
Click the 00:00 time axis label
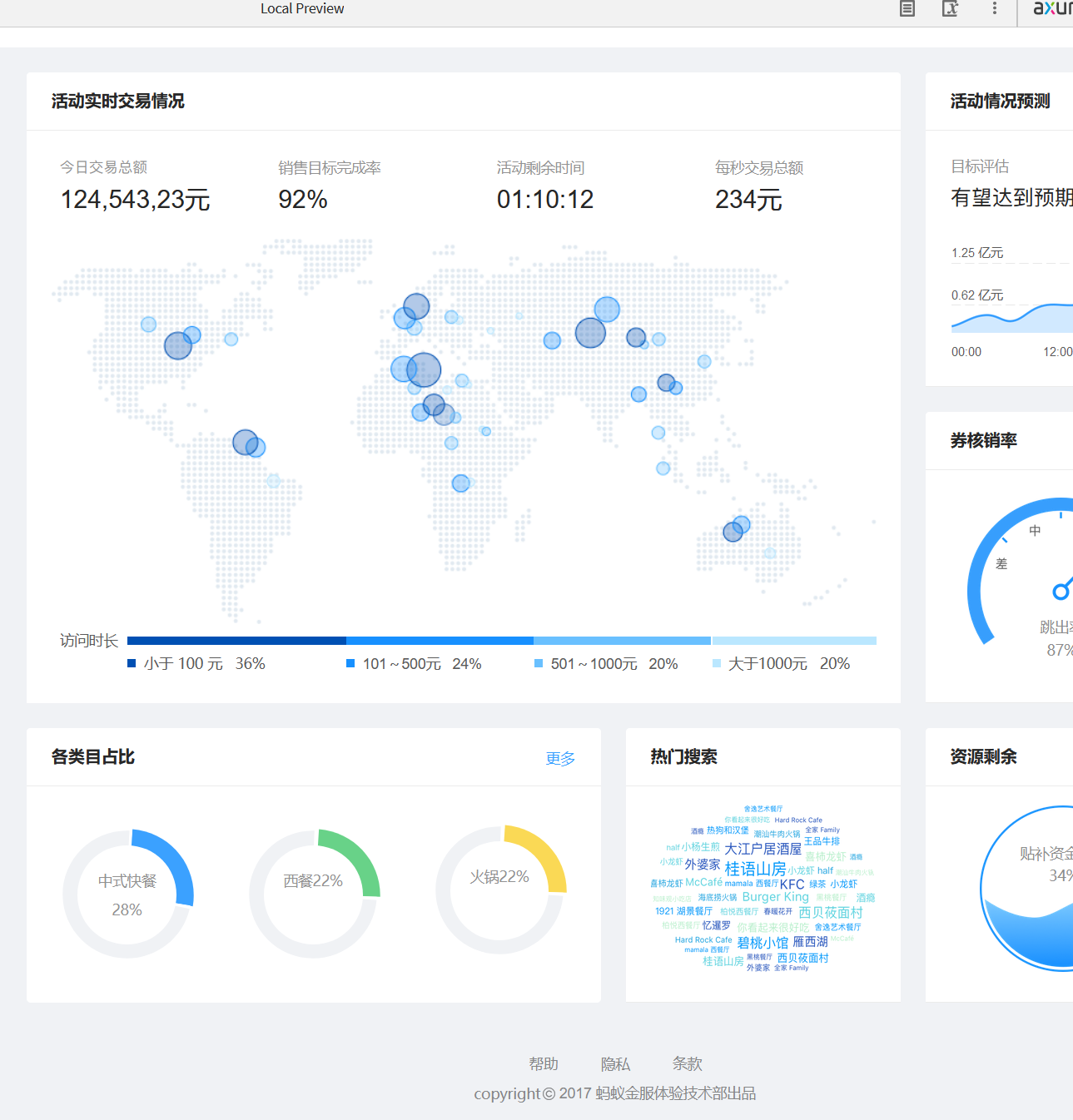coord(966,352)
